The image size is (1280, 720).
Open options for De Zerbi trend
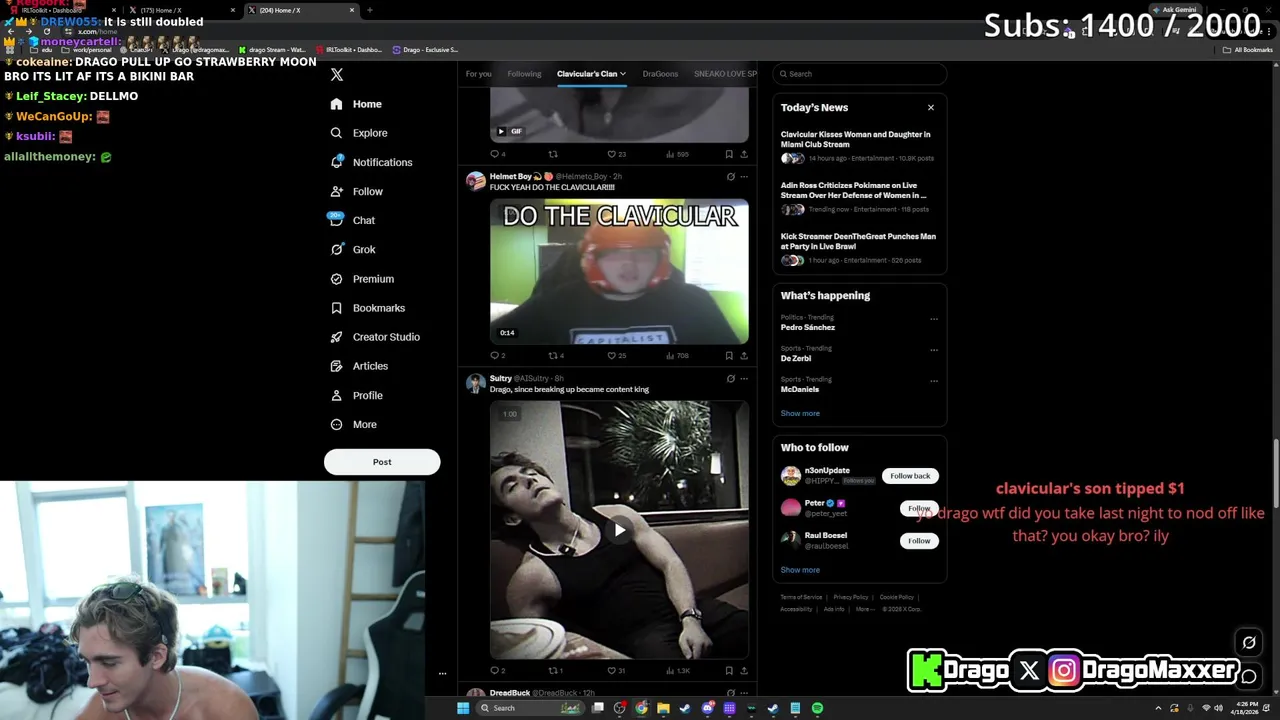(x=934, y=350)
